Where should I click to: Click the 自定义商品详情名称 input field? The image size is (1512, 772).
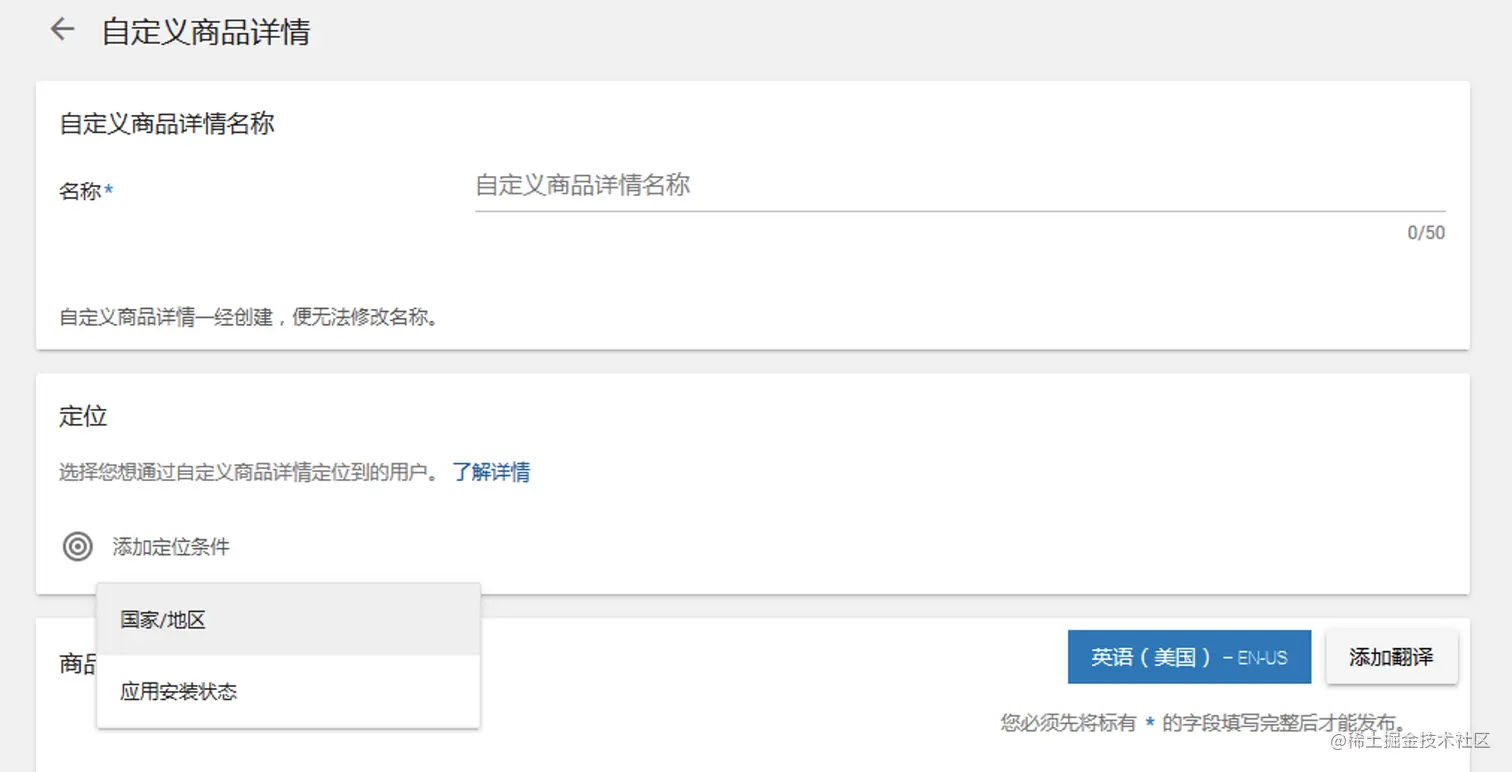pyautogui.click(x=960, y=186)
